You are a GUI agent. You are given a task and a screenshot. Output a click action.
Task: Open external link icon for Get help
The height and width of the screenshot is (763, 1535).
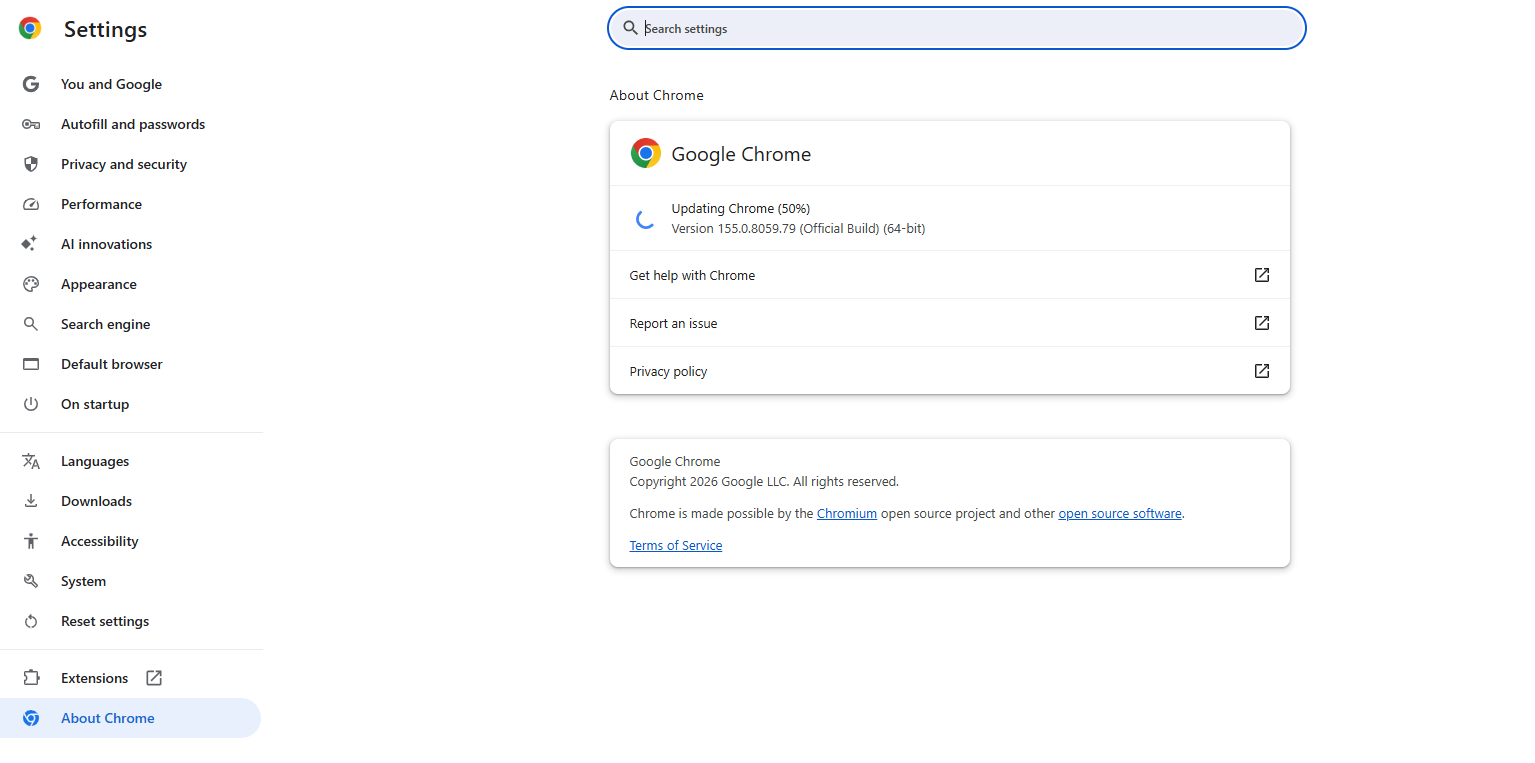pos(1262,275)
